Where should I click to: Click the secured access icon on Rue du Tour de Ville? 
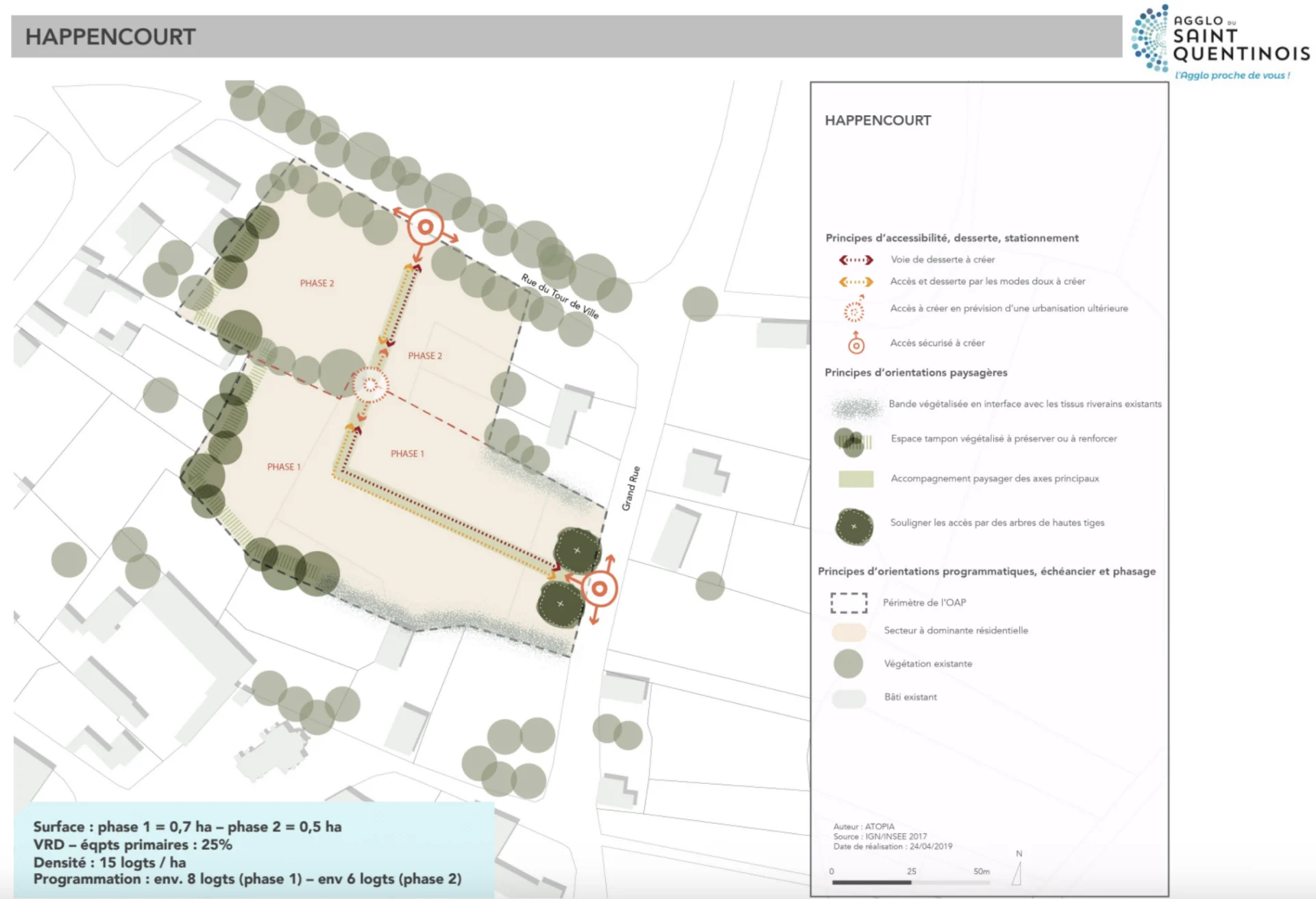pyautogui.click(x=426, y=227)
